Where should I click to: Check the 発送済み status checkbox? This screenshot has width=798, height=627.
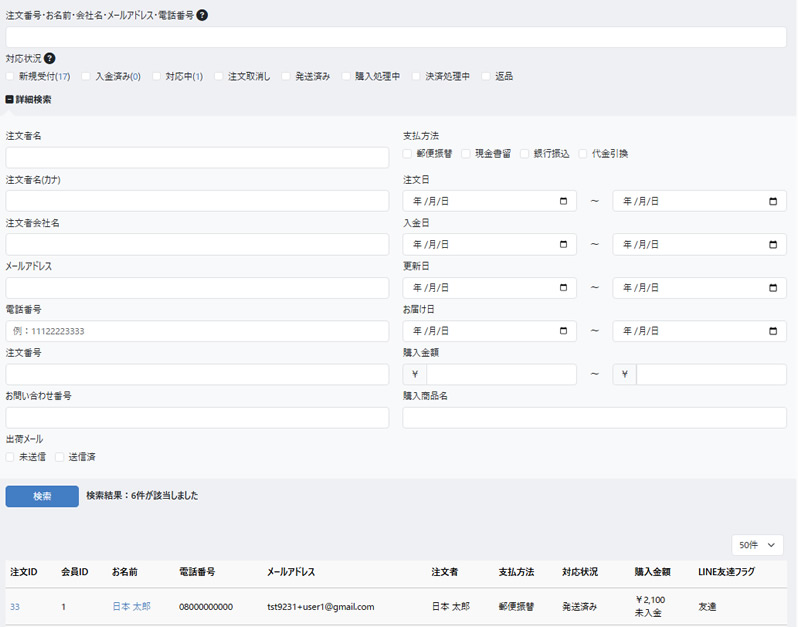[x=286, y=76]
